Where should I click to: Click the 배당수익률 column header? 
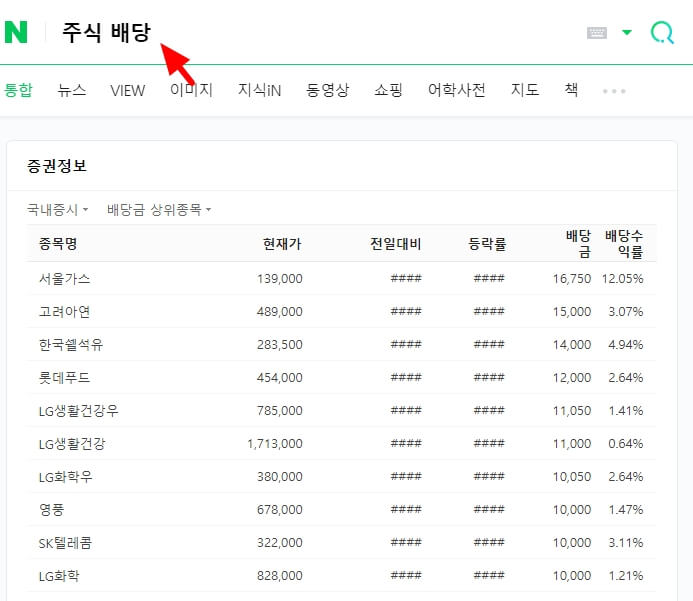coord(624,243)
